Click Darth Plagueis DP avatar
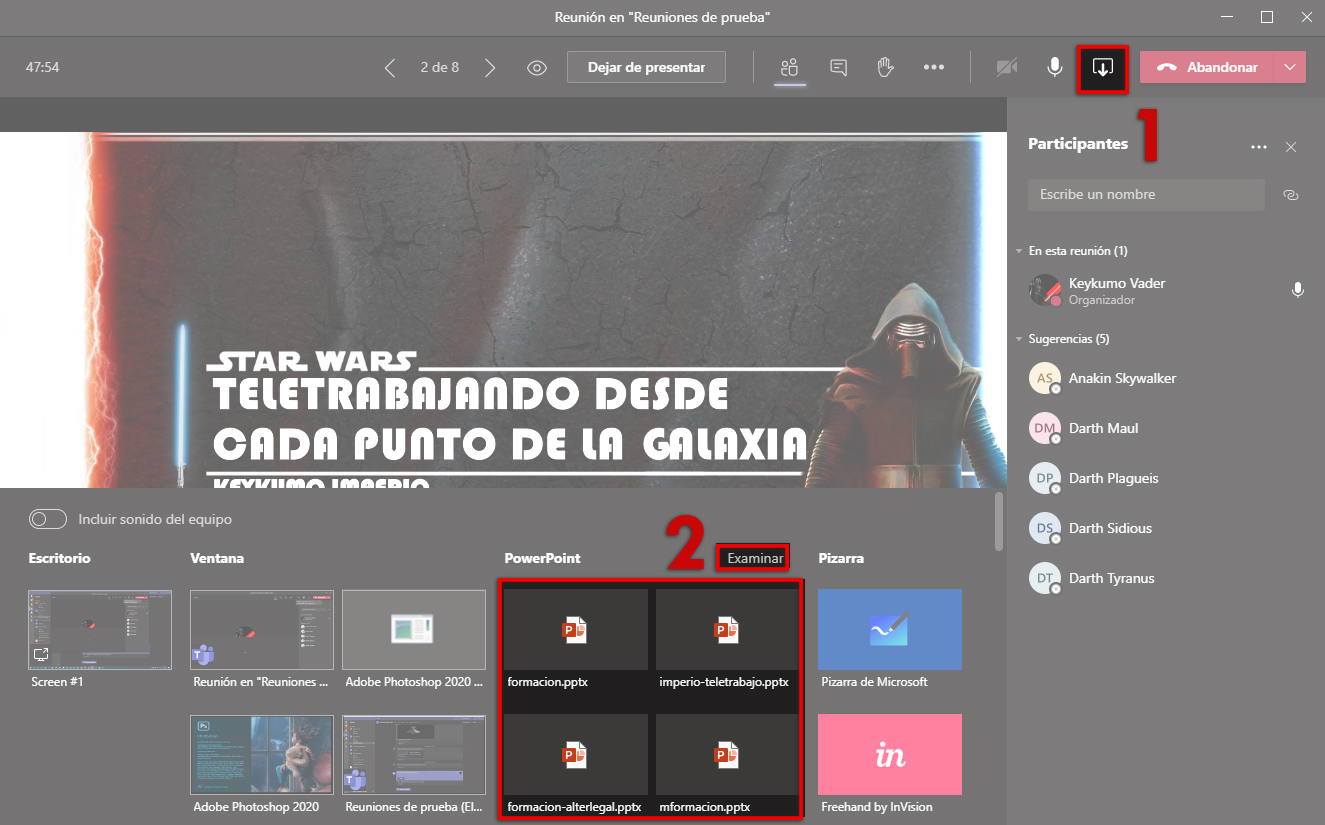The width and height of the screenshot is (1325, 825). pyautogui.click(x=1044, y=478)
